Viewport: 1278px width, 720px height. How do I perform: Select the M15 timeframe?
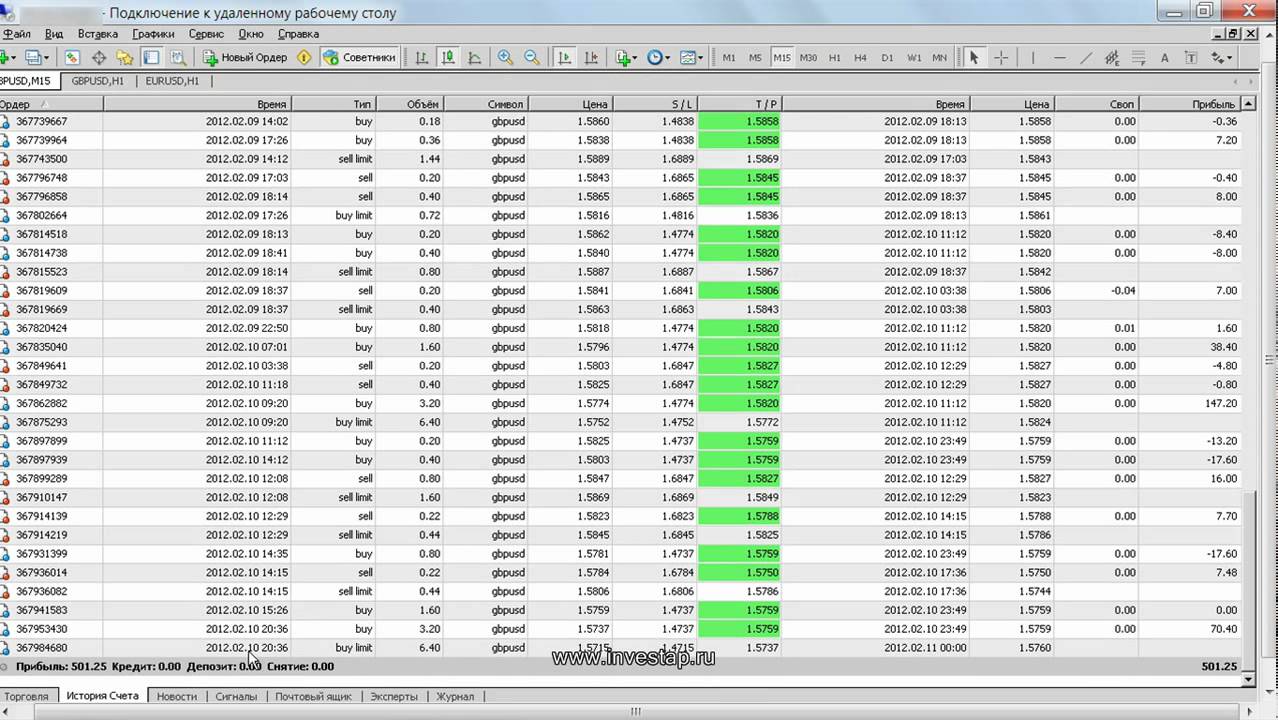[782, 58]
